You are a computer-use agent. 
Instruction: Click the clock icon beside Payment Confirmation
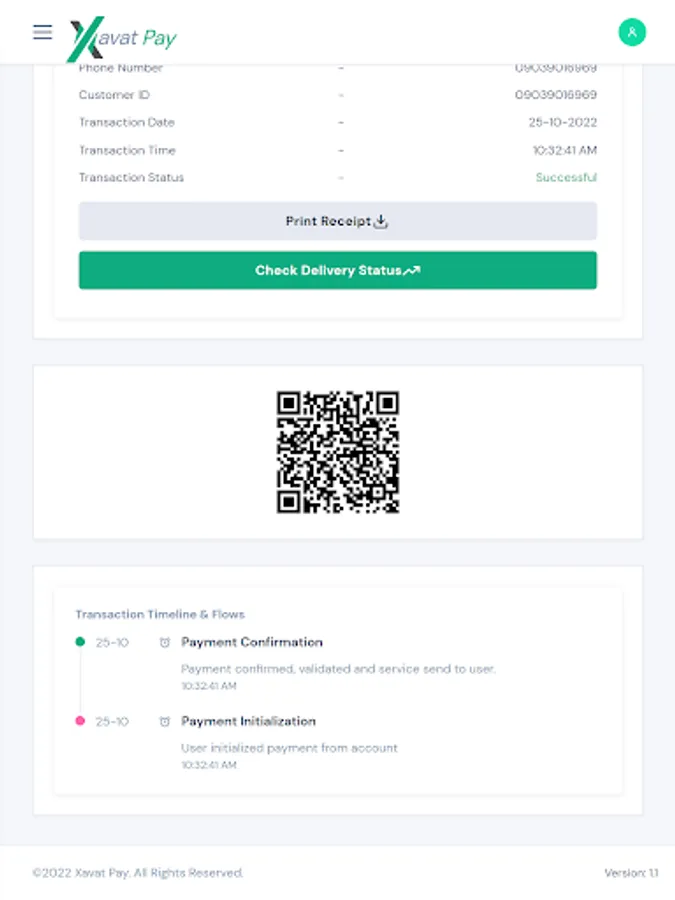(x=165, y=643)
